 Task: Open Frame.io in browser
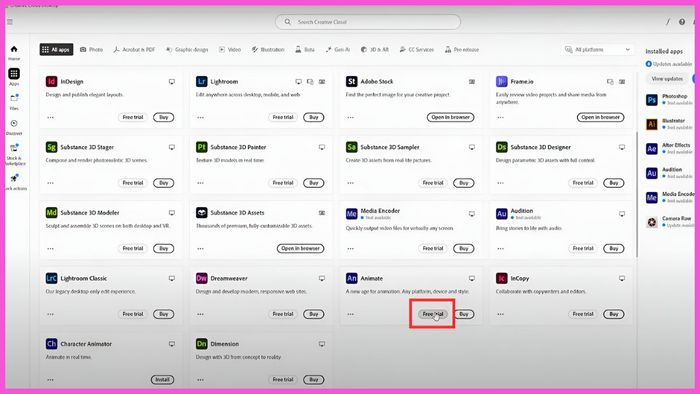[600, 117]
